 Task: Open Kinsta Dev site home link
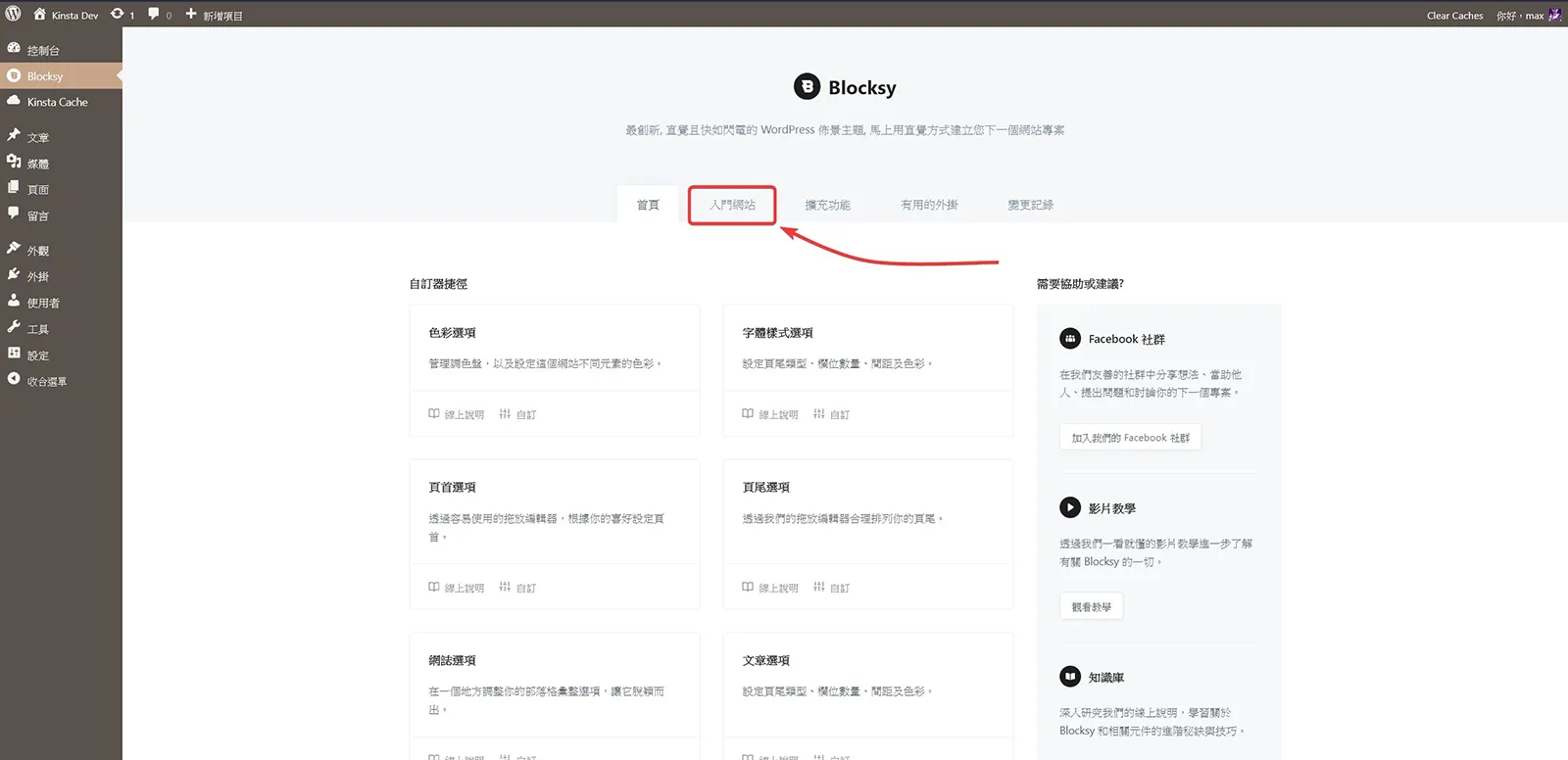pyautogui.click(x=66, y=15)
